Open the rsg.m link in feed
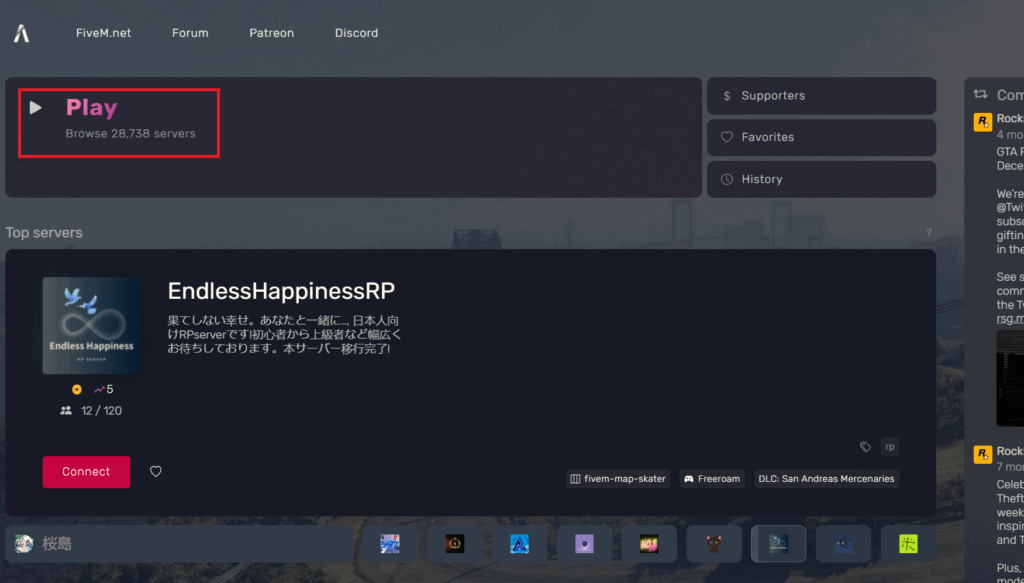Image resolution: width=1024 pixels, height=583 pixels. pyautogui.click(x=1010, y=319)
